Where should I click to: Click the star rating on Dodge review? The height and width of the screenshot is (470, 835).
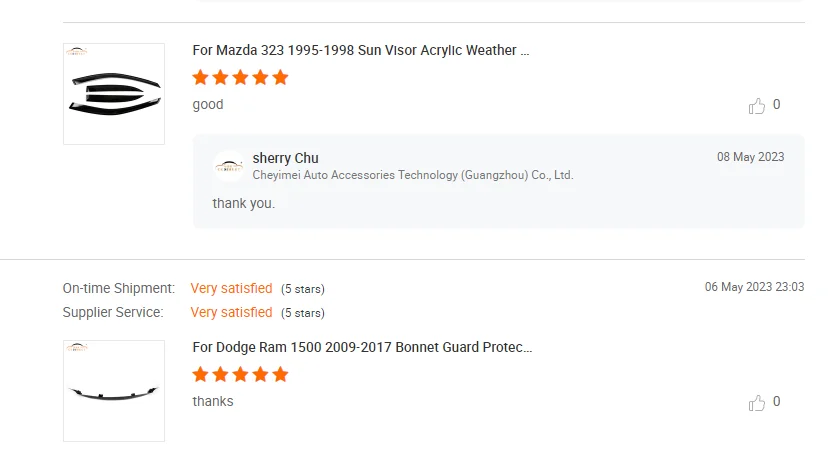click(240, 374)
